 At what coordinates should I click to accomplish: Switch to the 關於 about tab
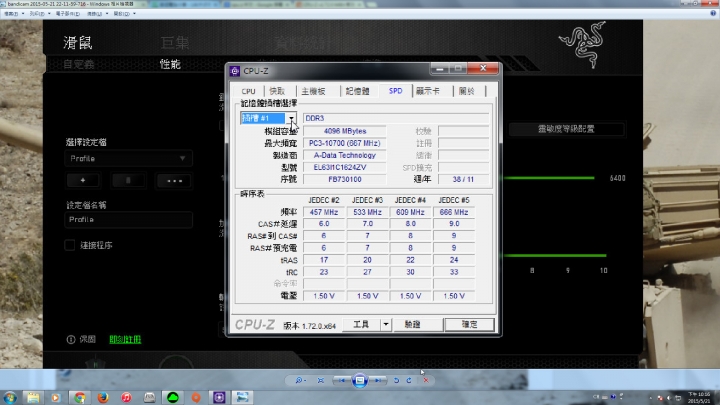467,91
